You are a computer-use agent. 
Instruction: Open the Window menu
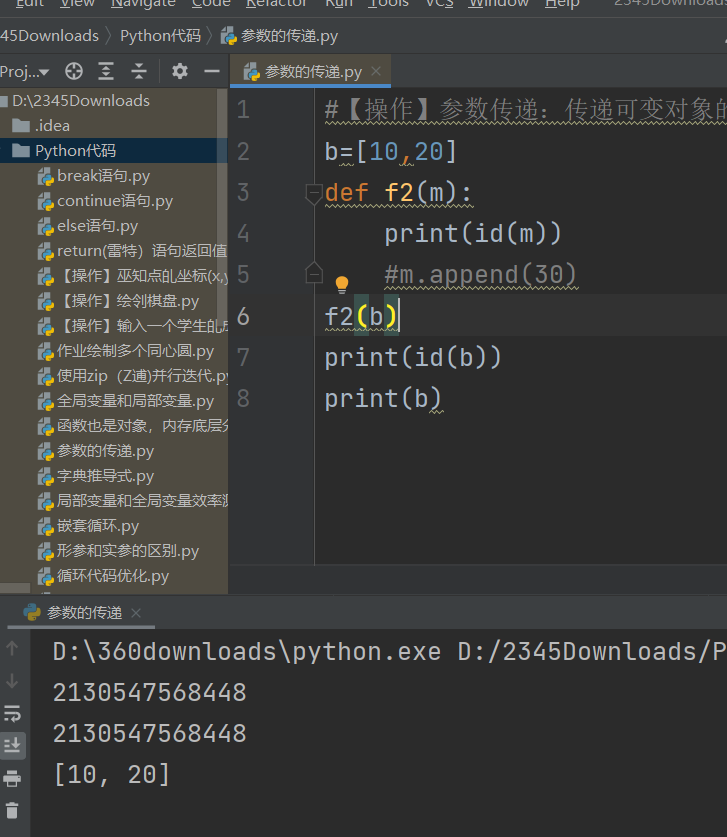(499, 4)
